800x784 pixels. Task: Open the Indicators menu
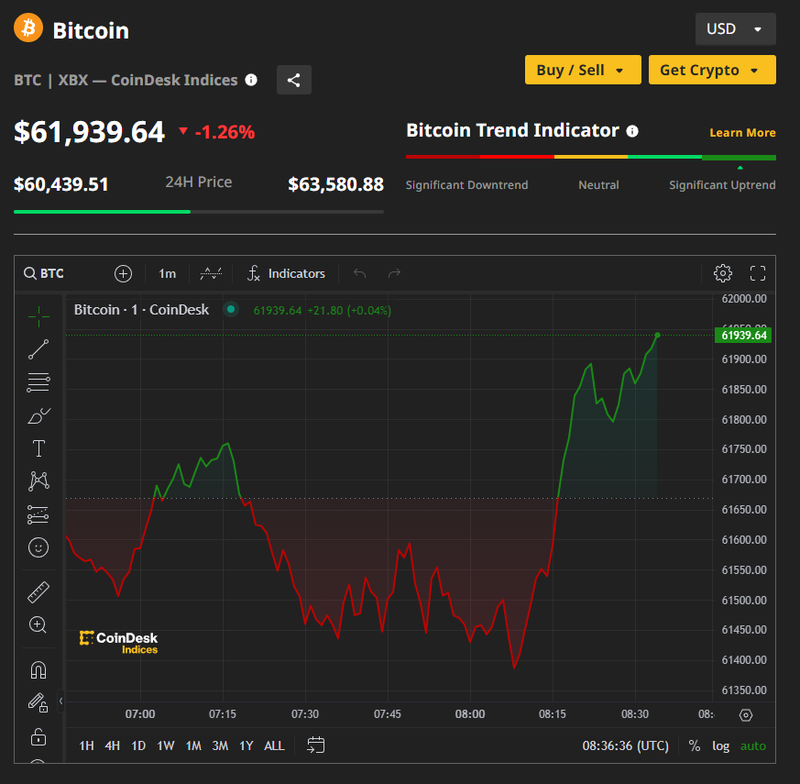287,273
